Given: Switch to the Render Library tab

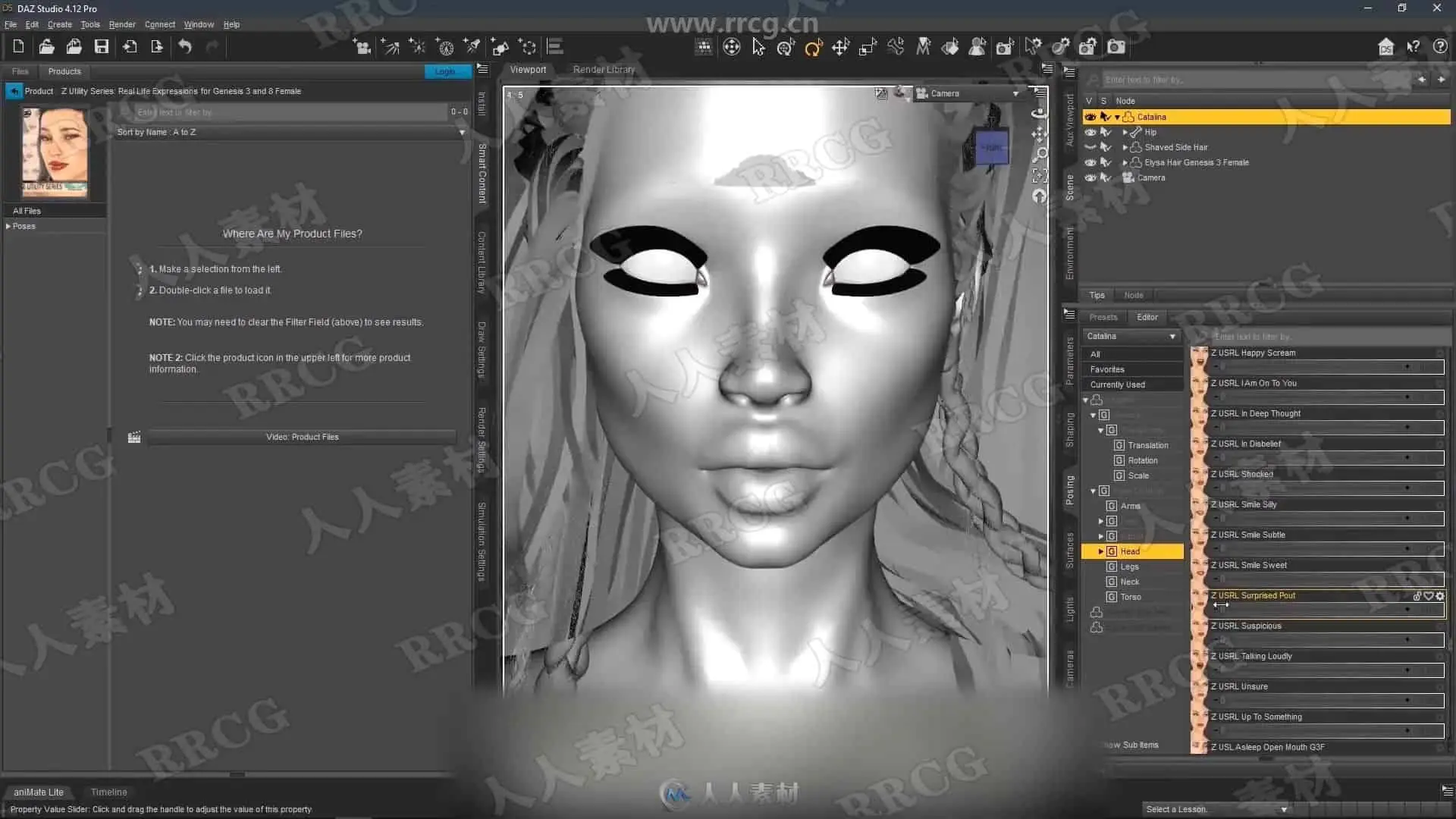Looking at the screenshot, I should (x=604, y=69).
